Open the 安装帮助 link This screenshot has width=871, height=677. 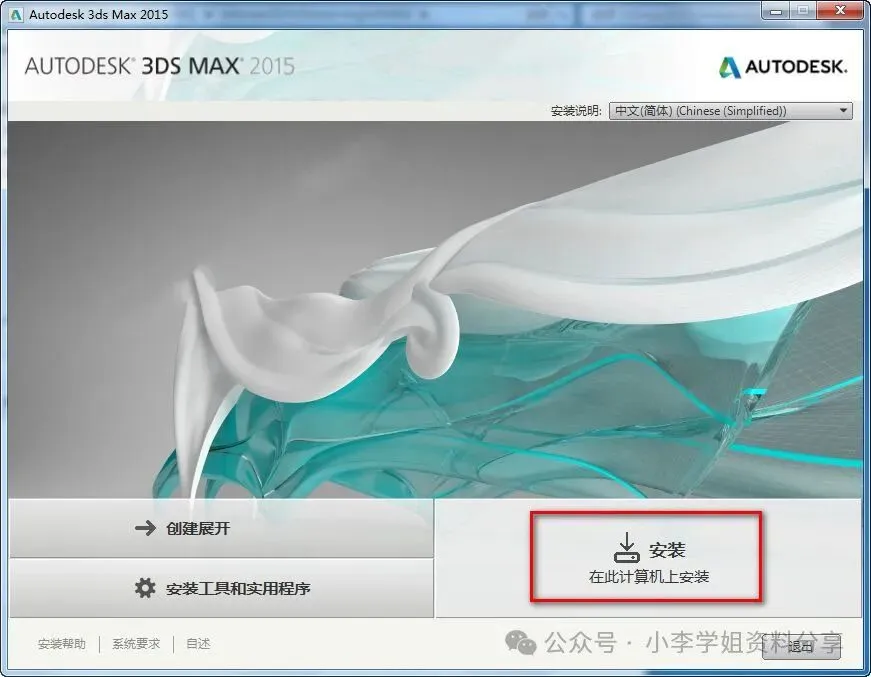point(62,644)
